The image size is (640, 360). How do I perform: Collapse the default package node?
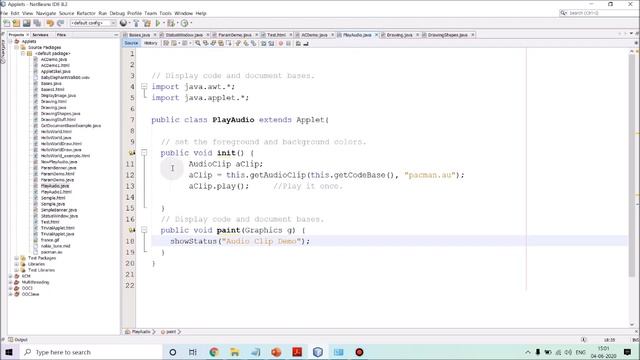tap(23, 53)
